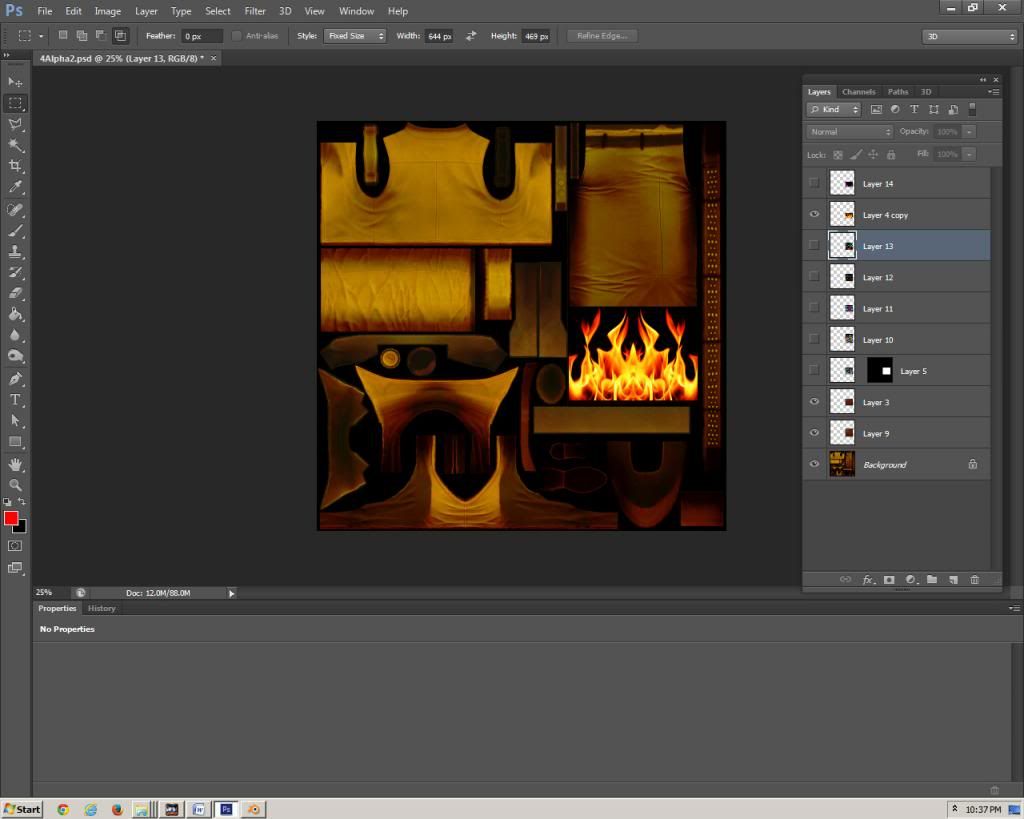Select the Hand tool
Screen dimensions: 1024x819
[15, 464]
